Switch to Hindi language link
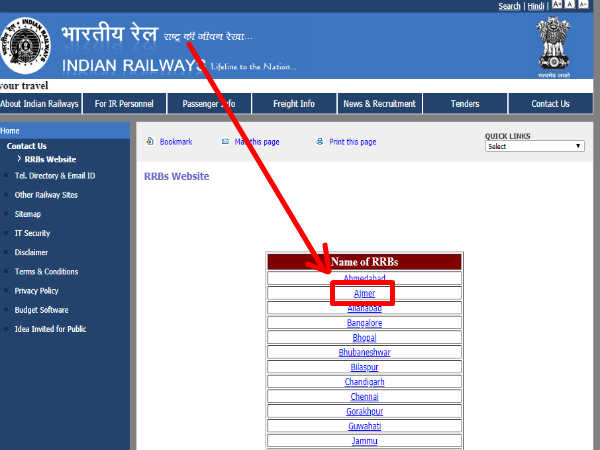This screenshot has height=450, width=600. coord(536,6)
